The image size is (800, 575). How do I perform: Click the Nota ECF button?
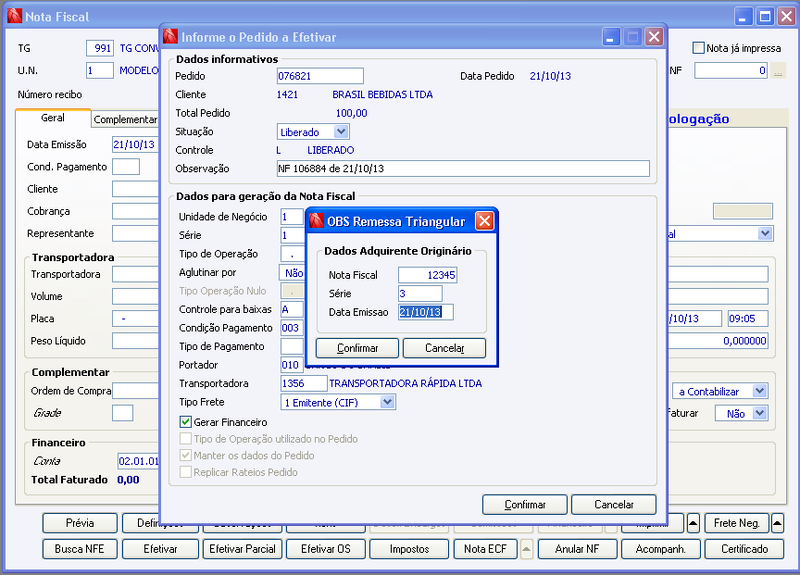click(485, 549)
